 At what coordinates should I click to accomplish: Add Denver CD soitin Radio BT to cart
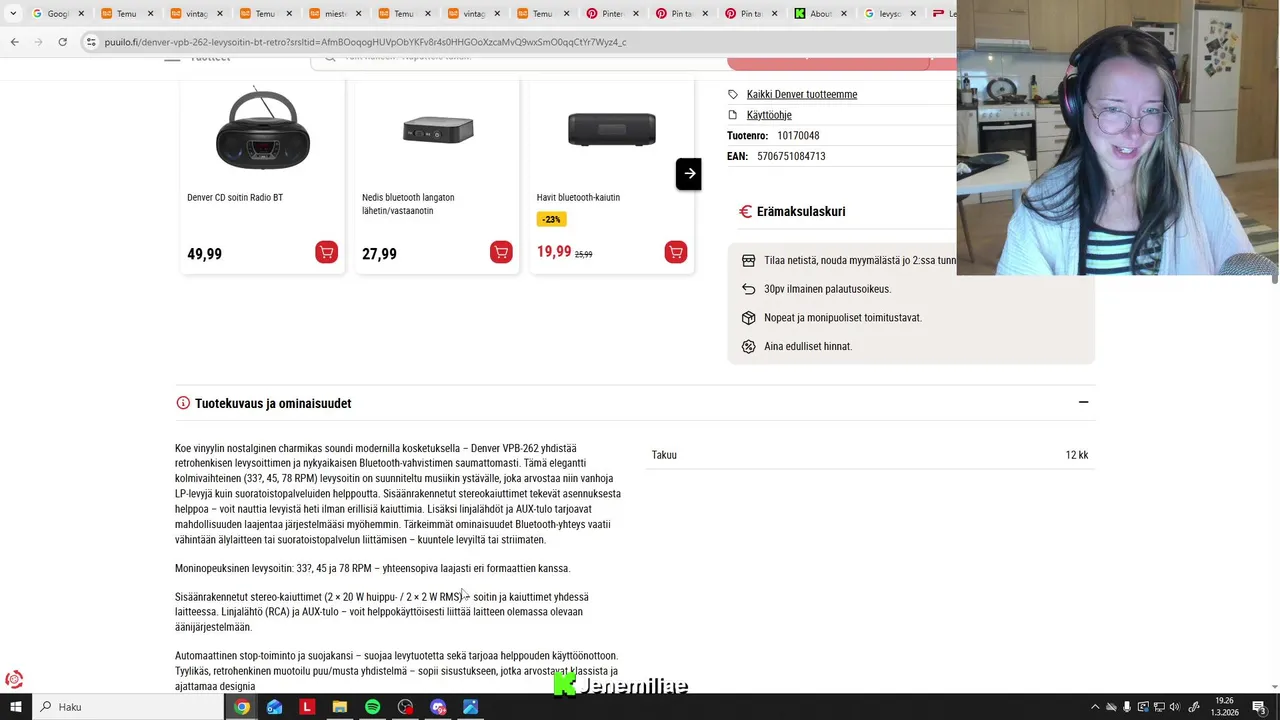click(x=326, y=252)
